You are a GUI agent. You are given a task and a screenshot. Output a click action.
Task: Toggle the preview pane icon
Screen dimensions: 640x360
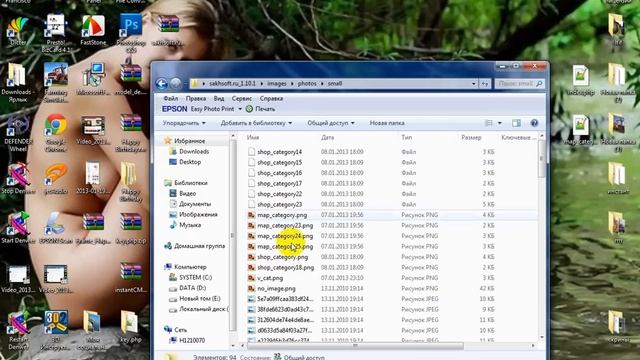click(516, 123)
